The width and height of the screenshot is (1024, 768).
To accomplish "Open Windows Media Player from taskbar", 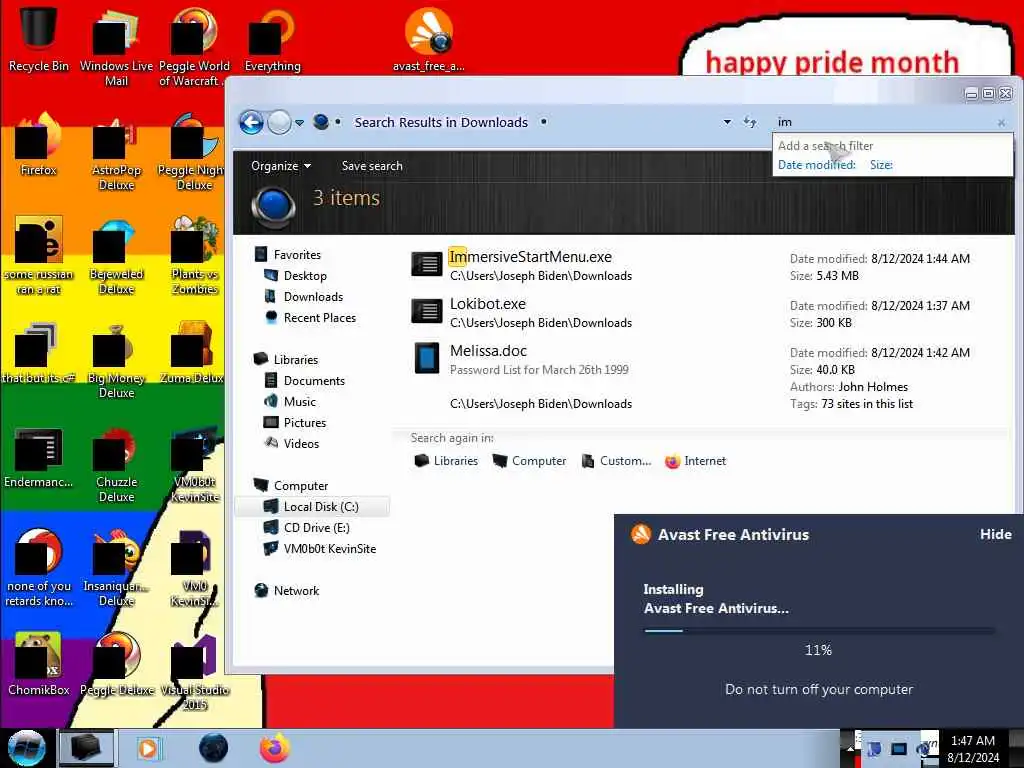I will click(148, 748).
